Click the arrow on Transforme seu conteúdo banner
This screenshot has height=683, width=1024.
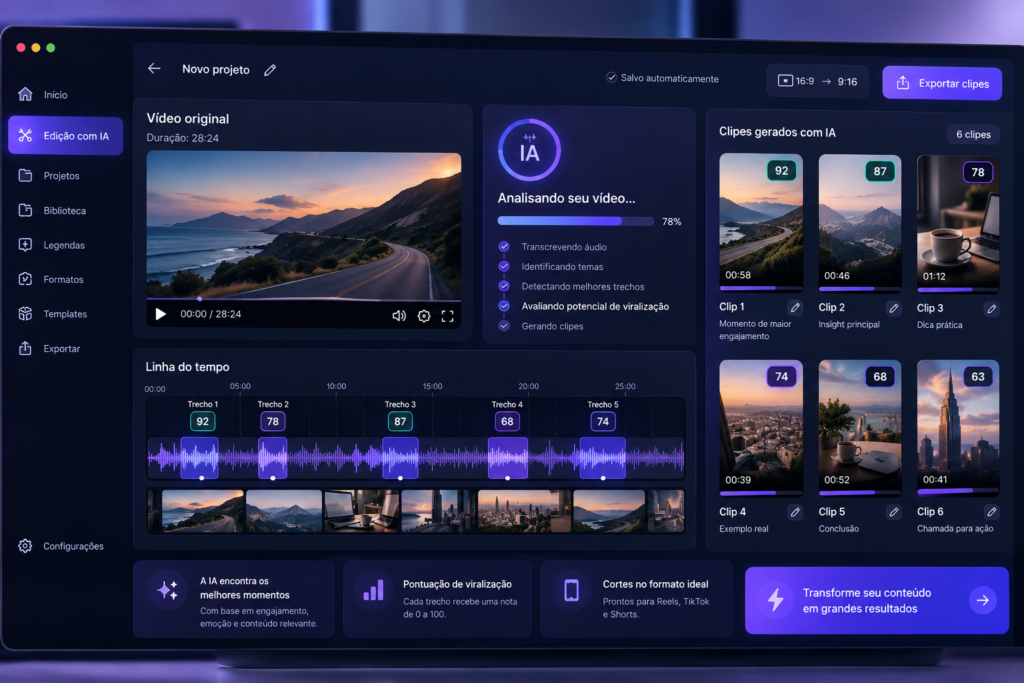[x=982, y=600]
